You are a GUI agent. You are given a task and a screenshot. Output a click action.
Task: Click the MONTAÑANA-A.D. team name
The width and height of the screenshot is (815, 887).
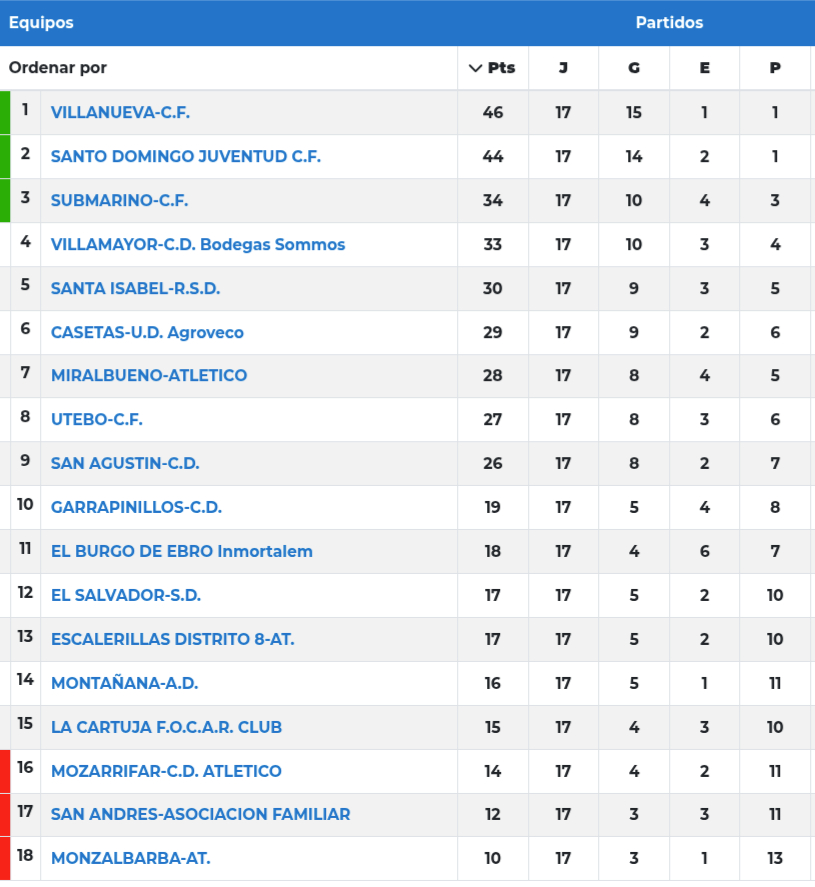(x=124, y=683)
